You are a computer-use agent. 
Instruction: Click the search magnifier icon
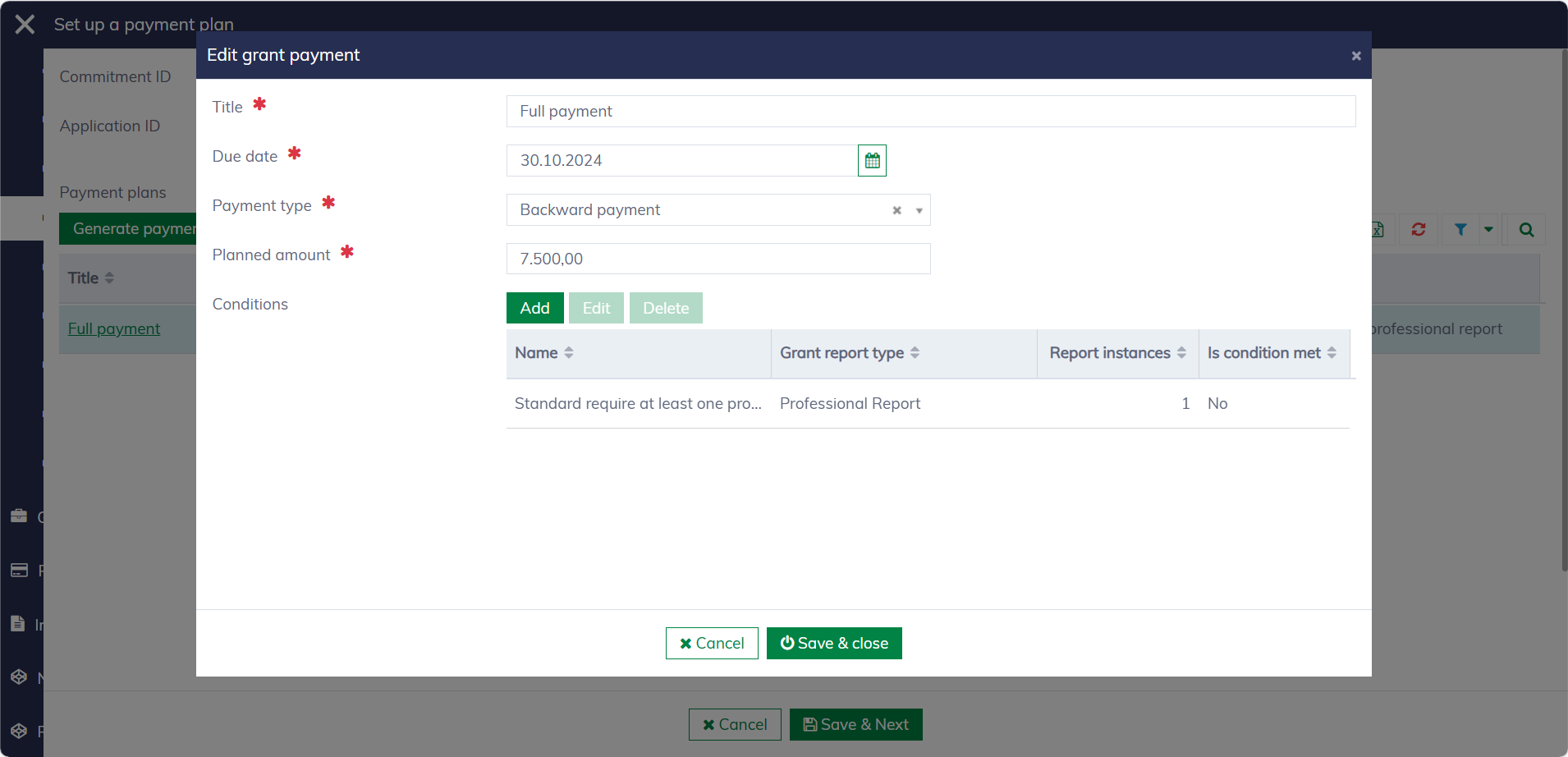pyautogui.click(x=1525, y=230)
